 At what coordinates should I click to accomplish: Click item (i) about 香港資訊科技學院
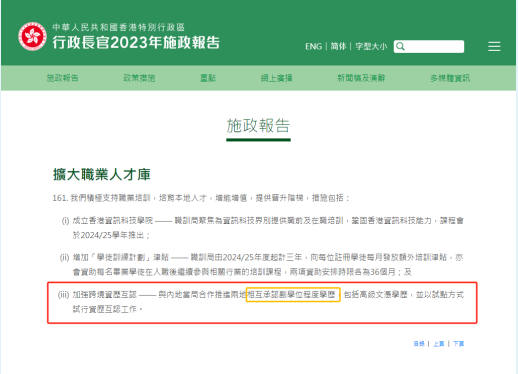[x=263, y=228]
